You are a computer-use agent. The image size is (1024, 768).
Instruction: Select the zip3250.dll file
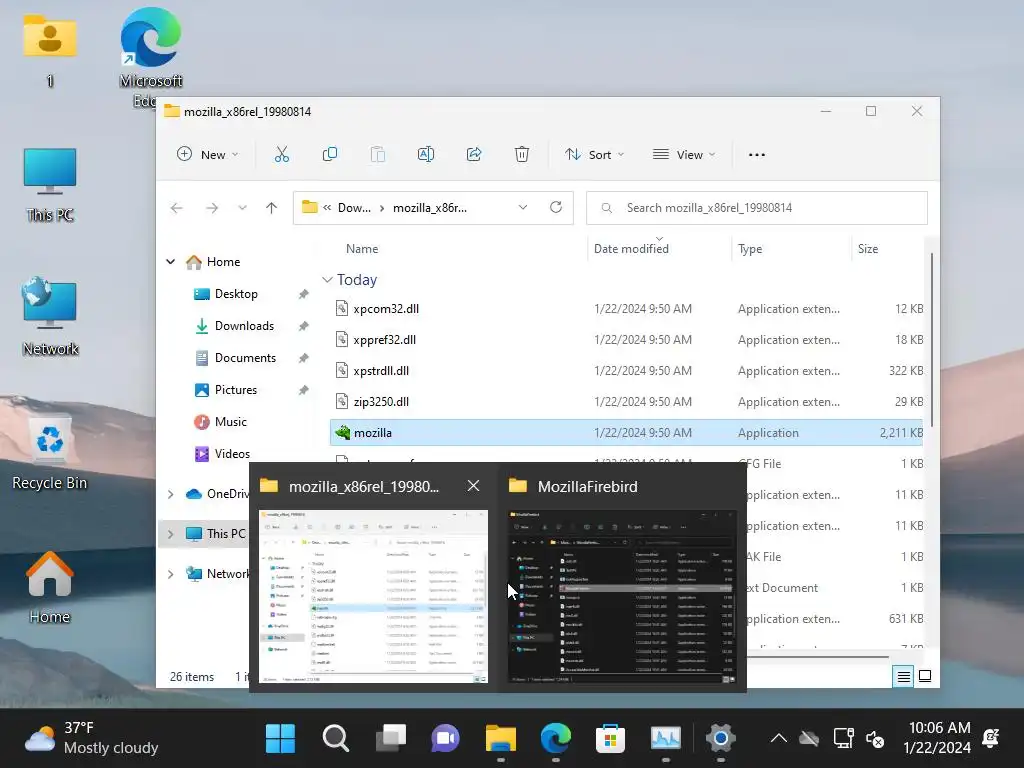click(x=626, y=402)
